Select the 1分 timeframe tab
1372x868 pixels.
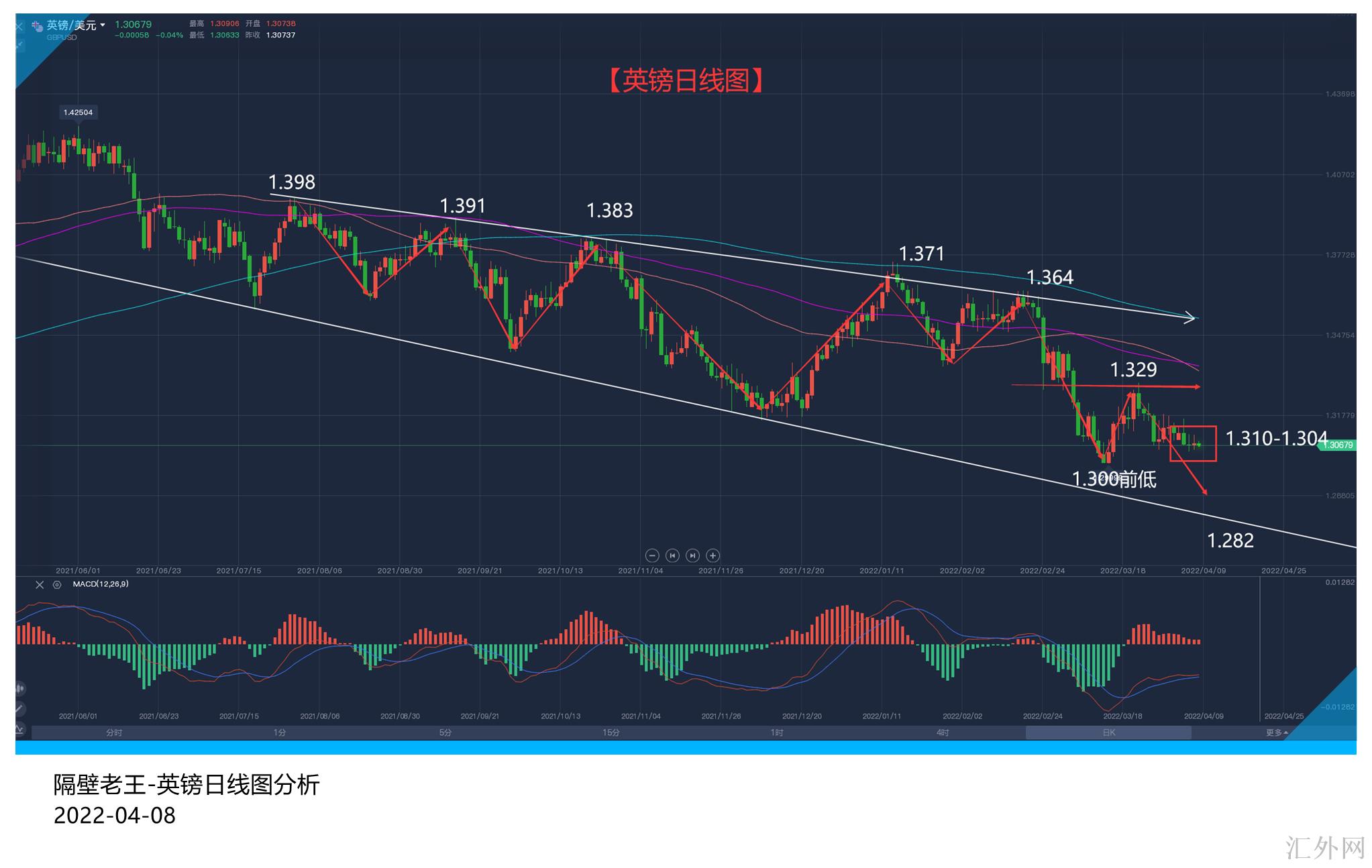pyautogui.click(x=280, y=733)
